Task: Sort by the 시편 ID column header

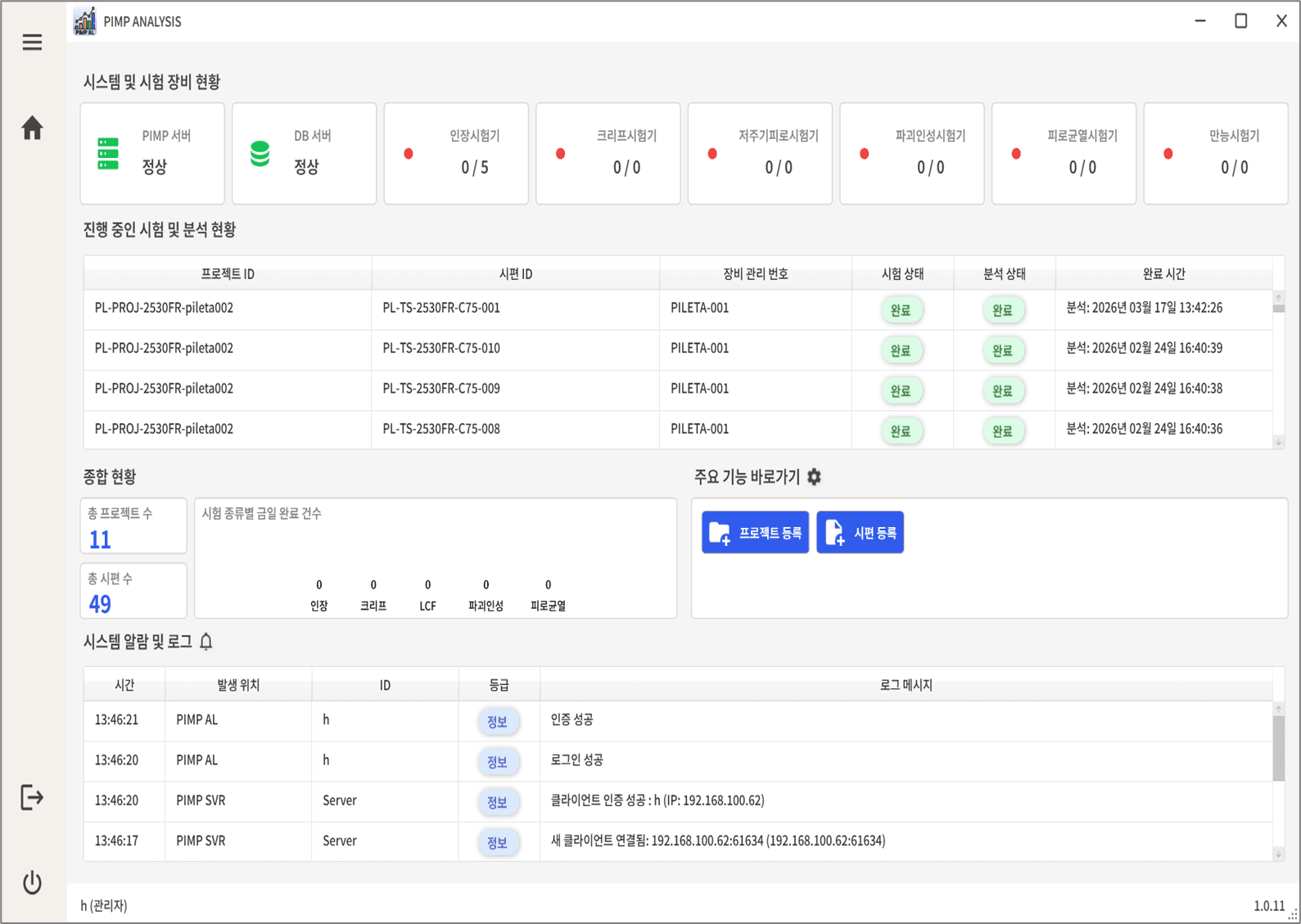Action: coord(516,273)
